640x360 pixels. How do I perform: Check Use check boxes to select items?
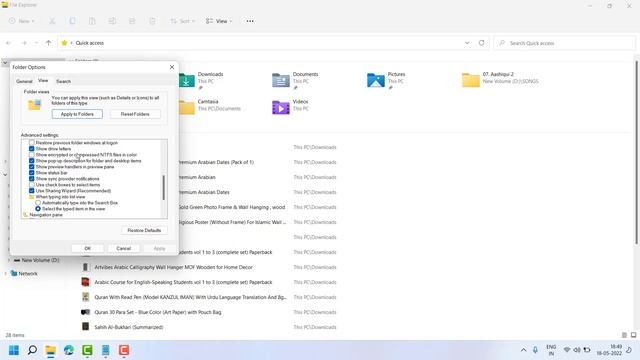(31, 185)
